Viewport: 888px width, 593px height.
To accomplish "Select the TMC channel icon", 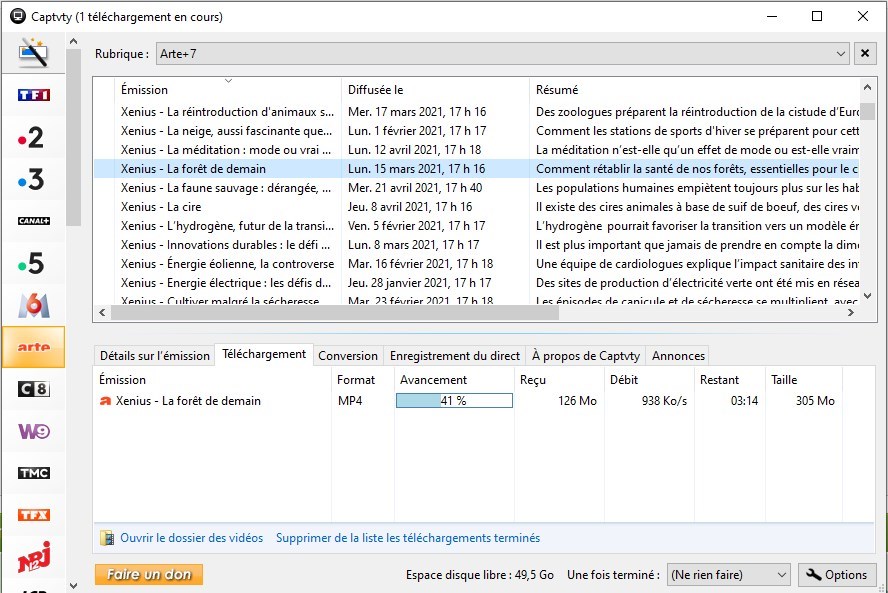I will point(33,473).
